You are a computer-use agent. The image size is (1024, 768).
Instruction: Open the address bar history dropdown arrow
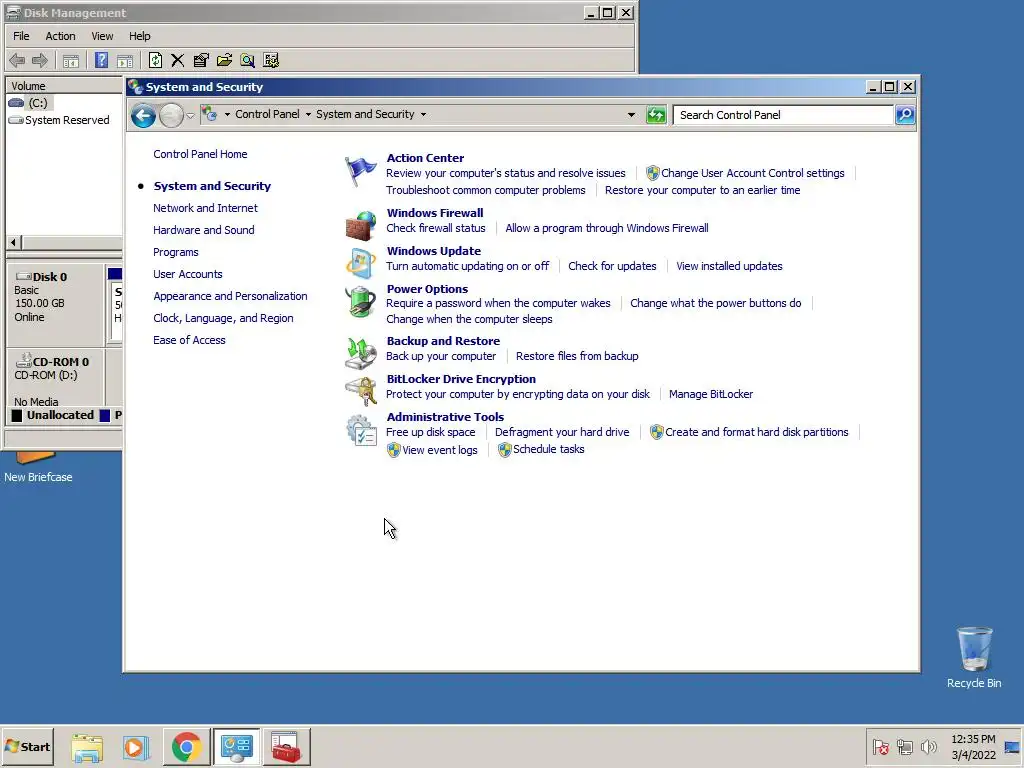pyautogui.click(x=631, y=115)
